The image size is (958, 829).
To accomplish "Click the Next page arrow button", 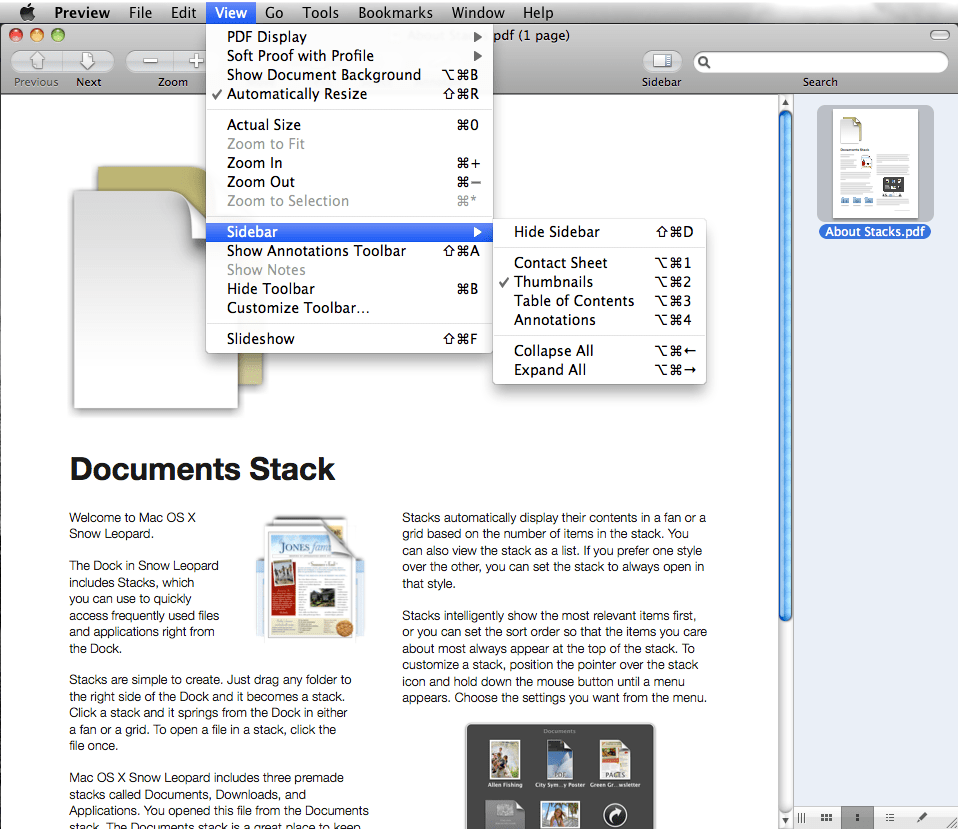I will pyautogui.click(x=89, y=61).
